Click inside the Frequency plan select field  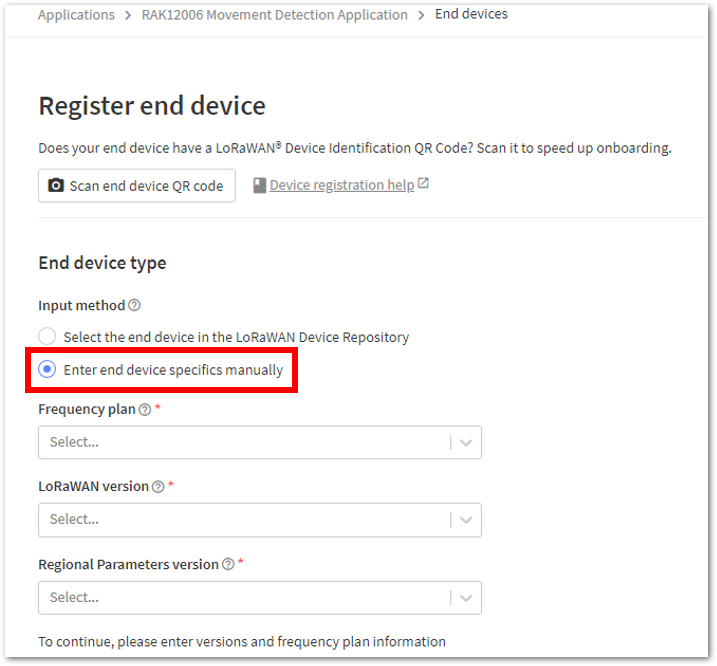coord(260,442)
